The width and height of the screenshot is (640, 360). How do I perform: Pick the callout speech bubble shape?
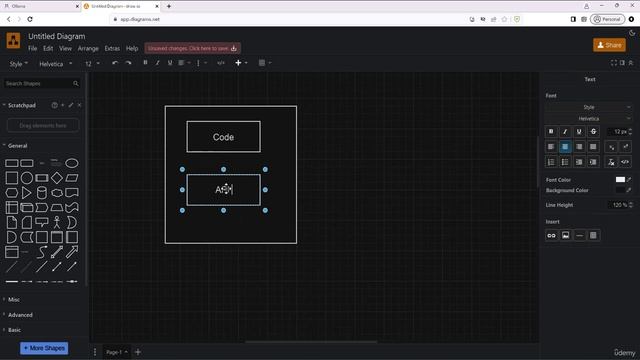42,222
